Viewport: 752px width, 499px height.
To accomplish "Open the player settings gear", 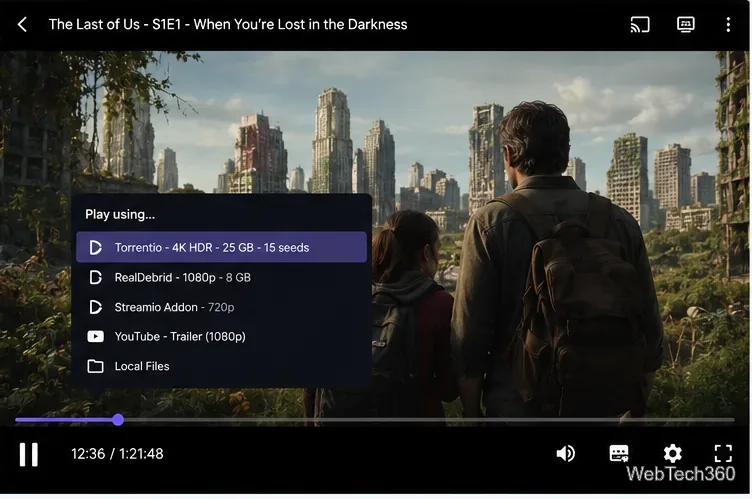I will click(672, 453).
